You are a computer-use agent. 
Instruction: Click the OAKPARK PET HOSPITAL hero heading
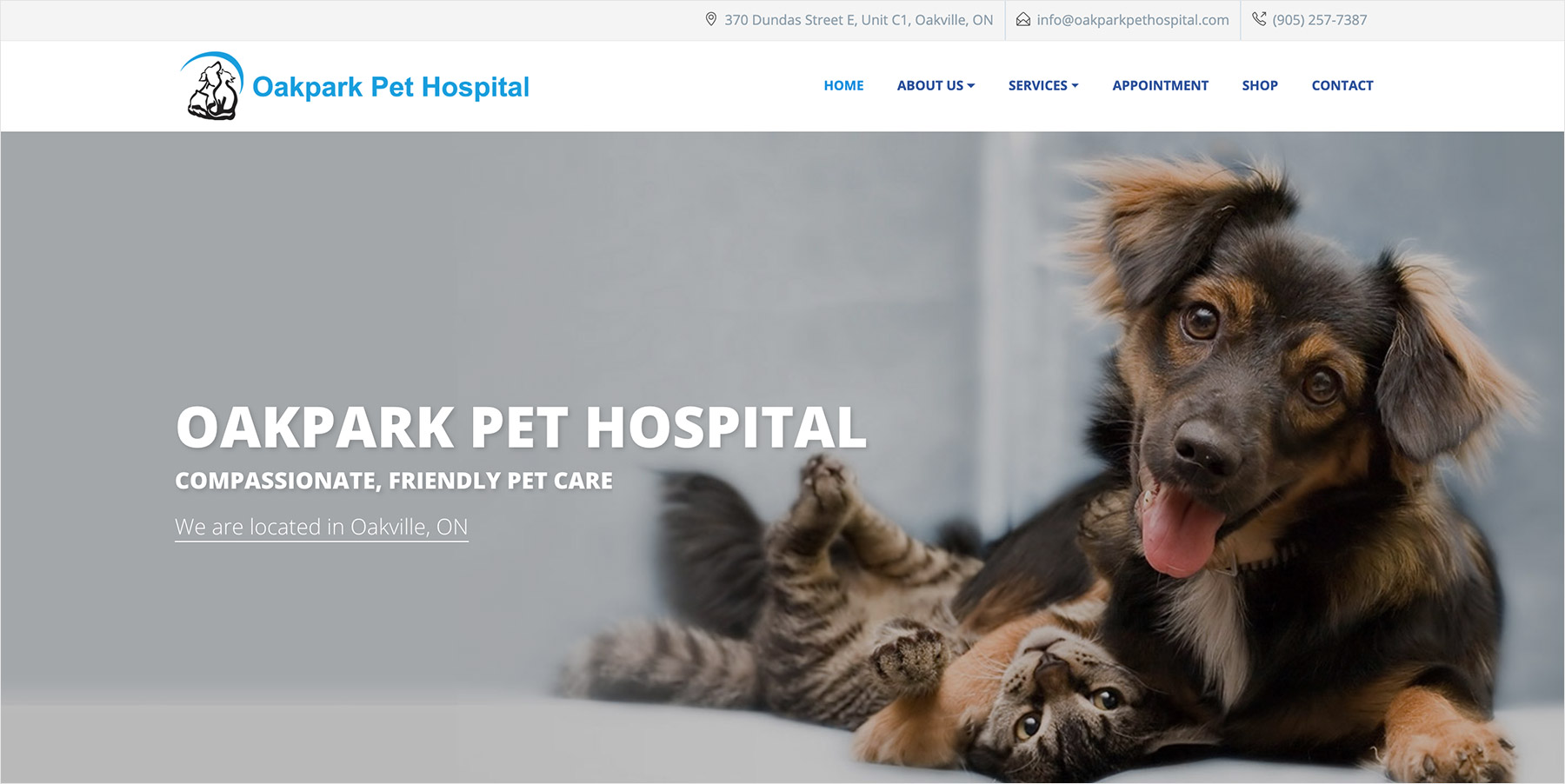point(521,428)
